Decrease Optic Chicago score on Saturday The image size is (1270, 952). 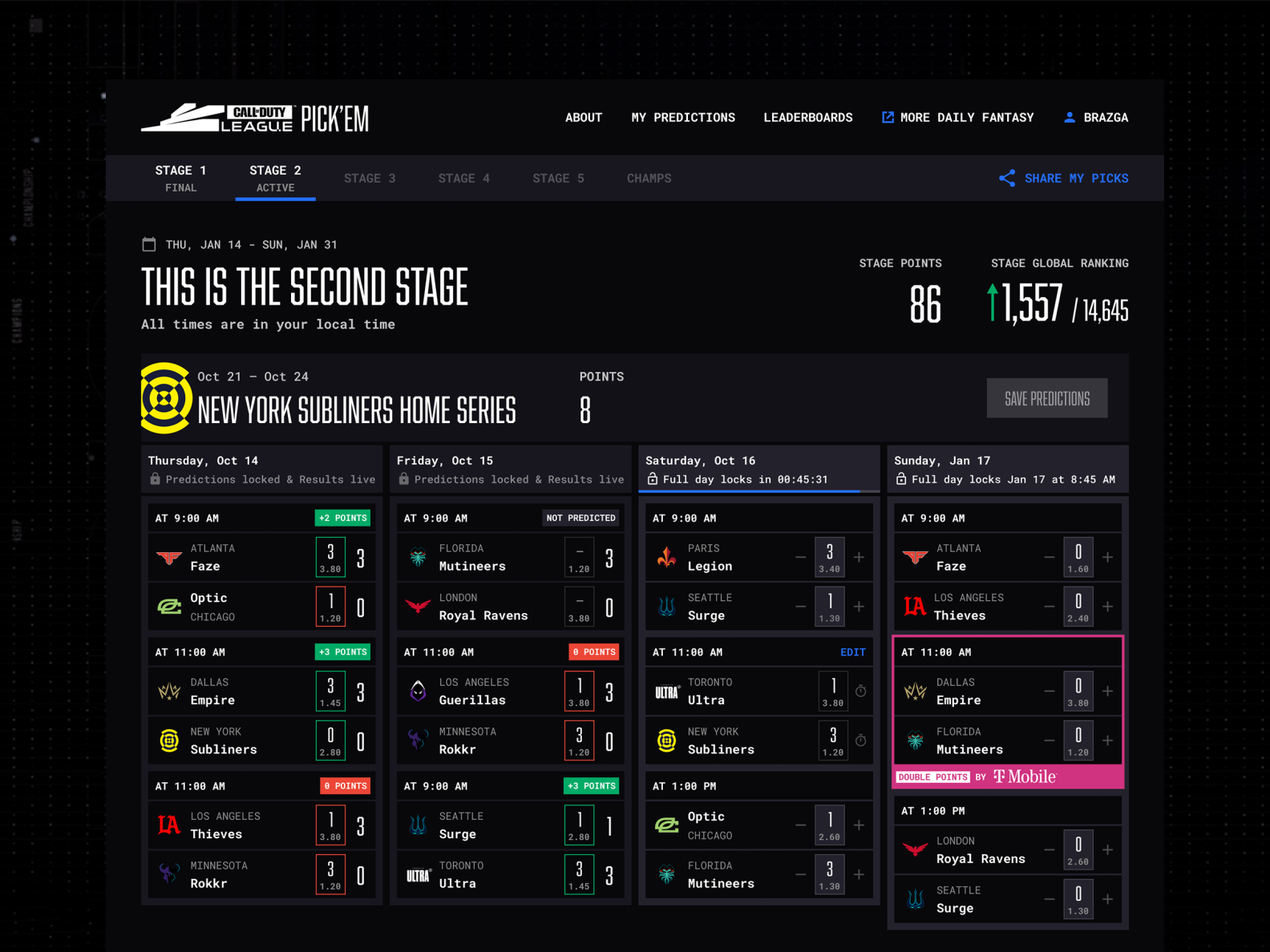[x=800, y=825]
